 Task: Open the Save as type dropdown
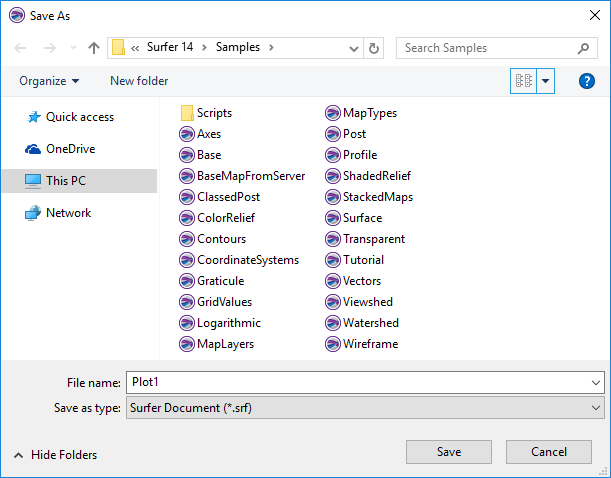coord(365,408)
